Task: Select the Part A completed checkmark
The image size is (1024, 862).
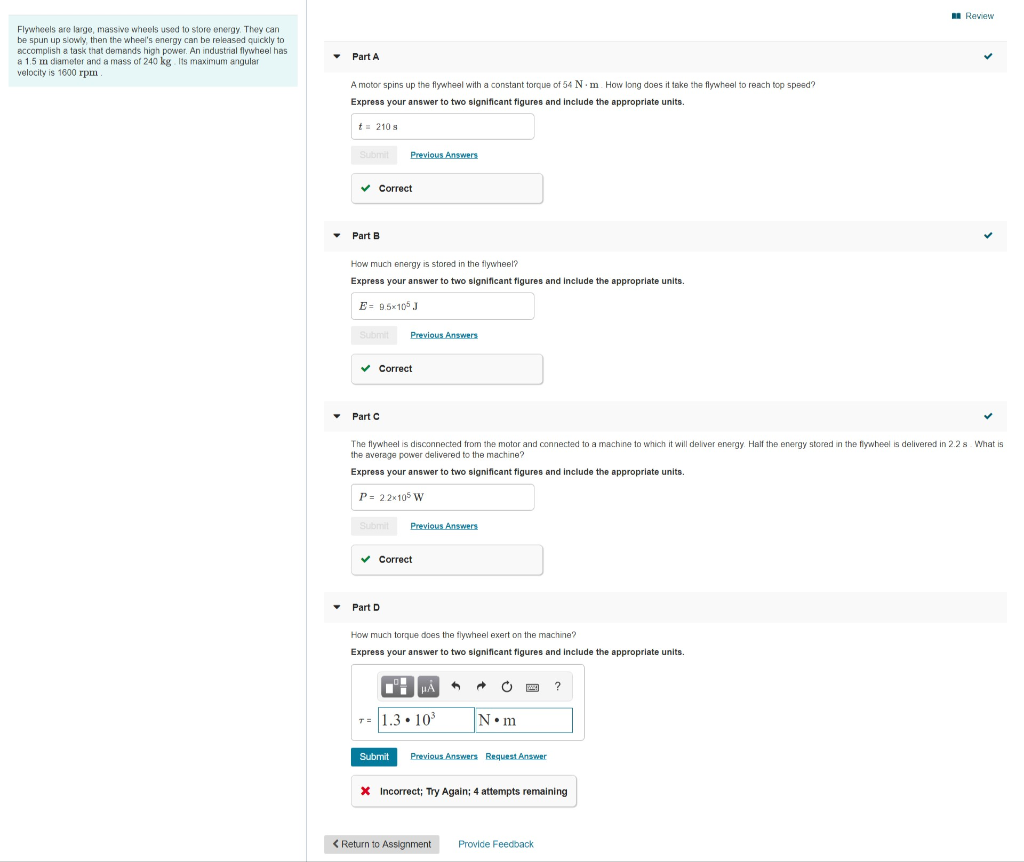Action: (988, 57)
